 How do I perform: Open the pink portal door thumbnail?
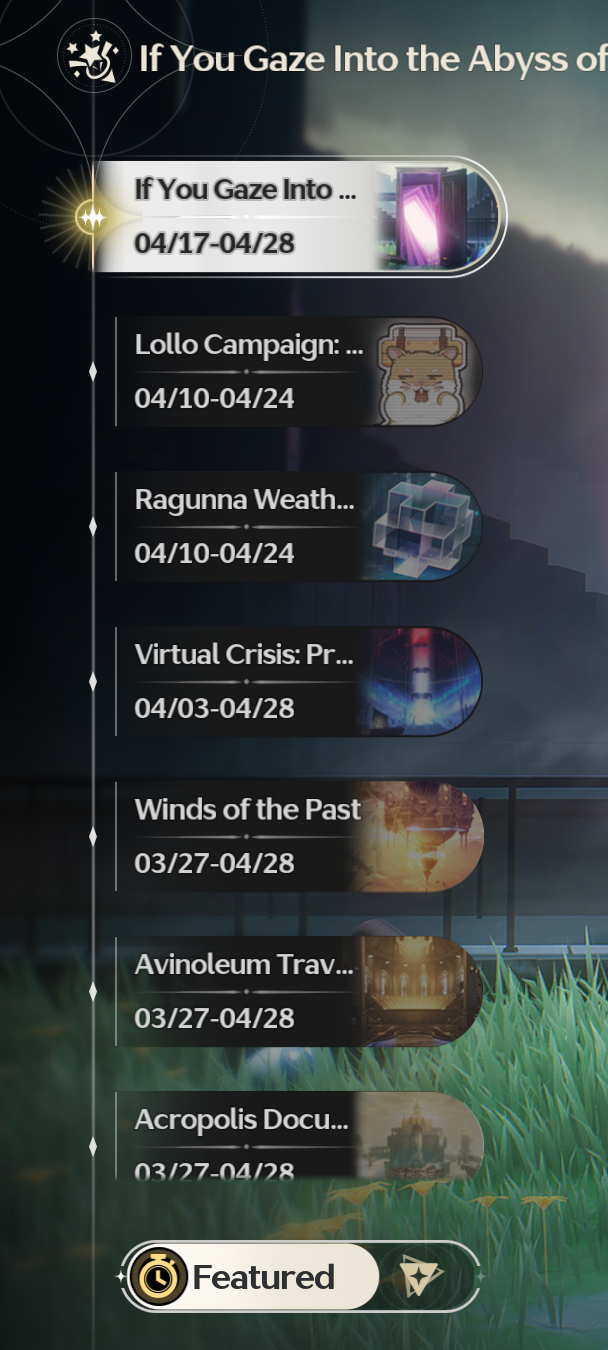(x=437, y=217)
